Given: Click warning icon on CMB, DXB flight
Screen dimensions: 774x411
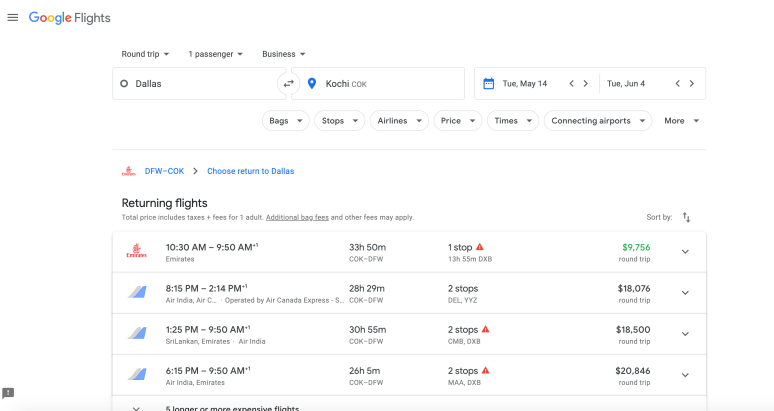Looking at the screenshot, I should (x=486, y=329).
